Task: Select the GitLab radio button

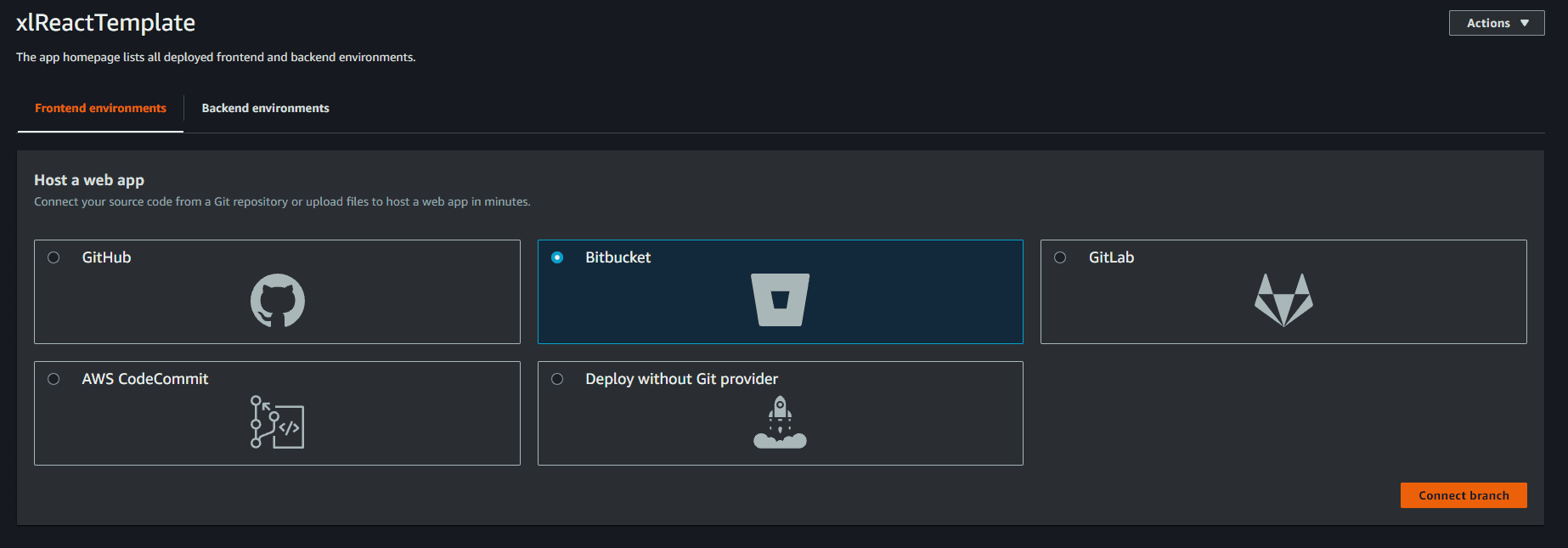Action: [x=1059, y=257]
